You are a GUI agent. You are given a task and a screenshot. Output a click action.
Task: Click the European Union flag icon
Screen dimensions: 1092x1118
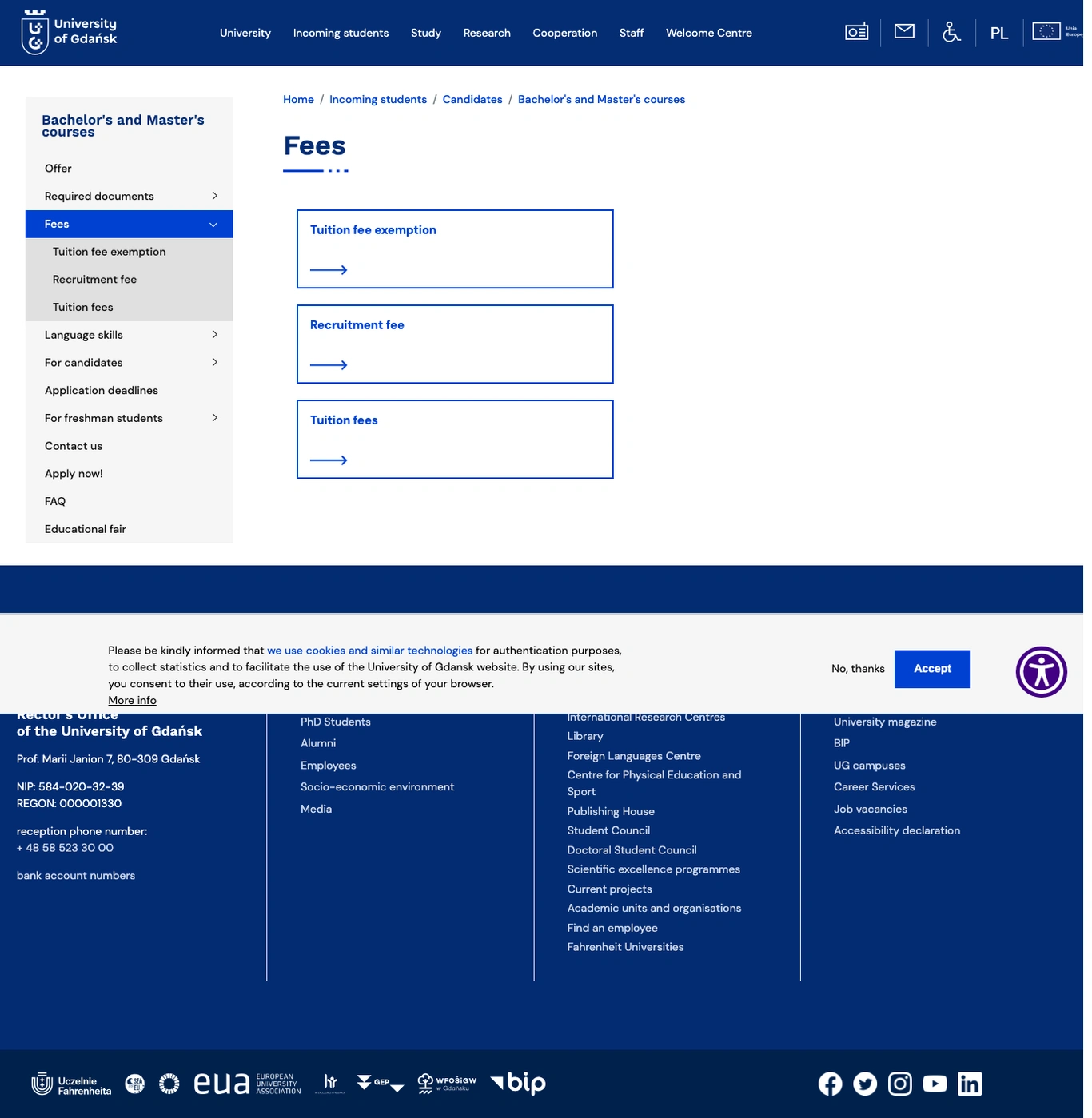(x=1046, y=31)
